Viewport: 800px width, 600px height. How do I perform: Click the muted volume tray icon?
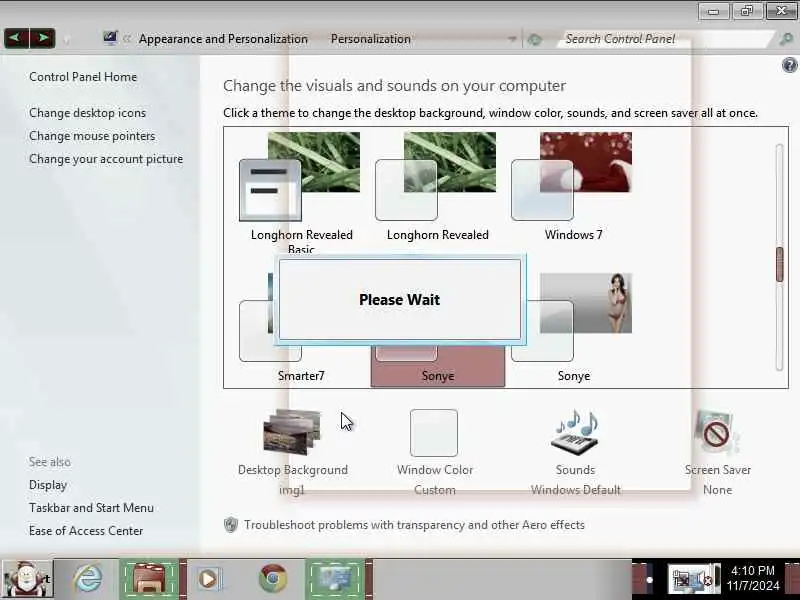(704, 580)
